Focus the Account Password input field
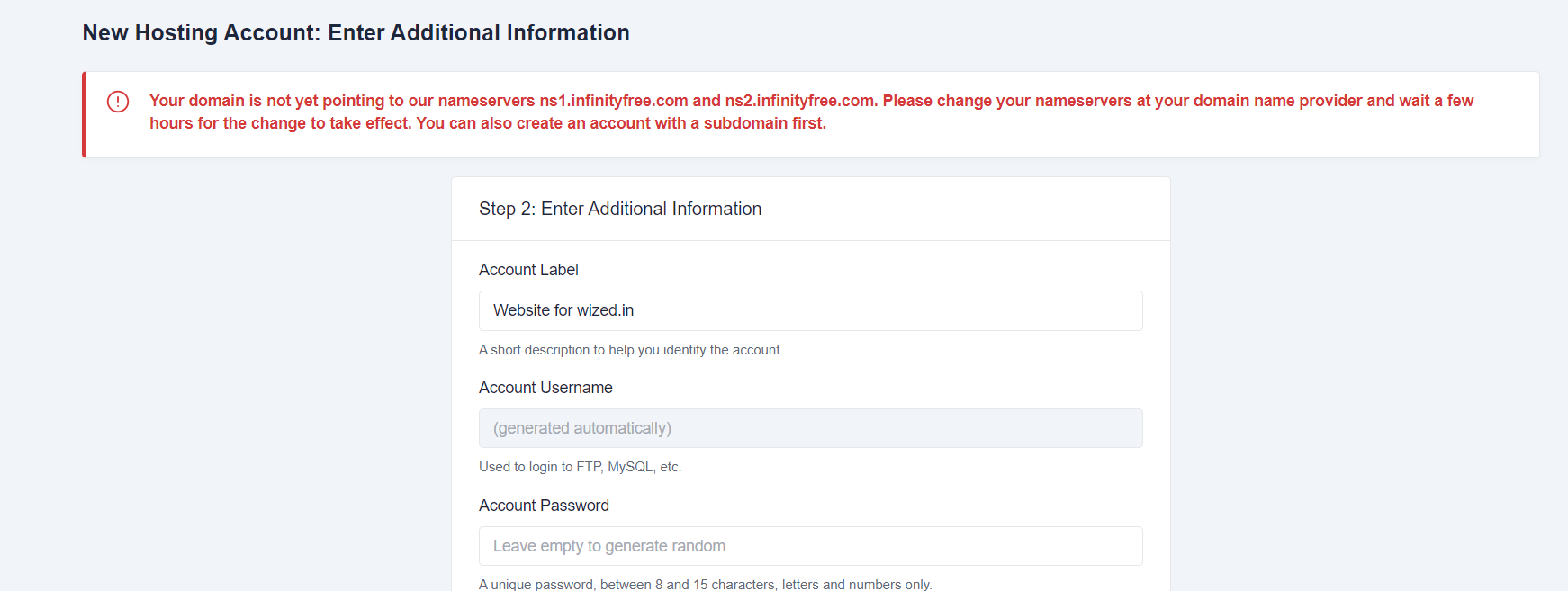 point(810,546)
